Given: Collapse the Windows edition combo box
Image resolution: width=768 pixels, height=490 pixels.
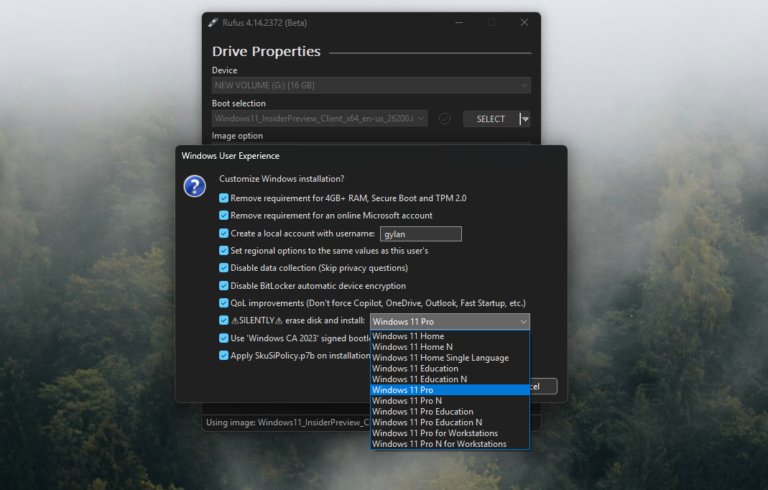Looking at the screenshot, I should point(522,322).
